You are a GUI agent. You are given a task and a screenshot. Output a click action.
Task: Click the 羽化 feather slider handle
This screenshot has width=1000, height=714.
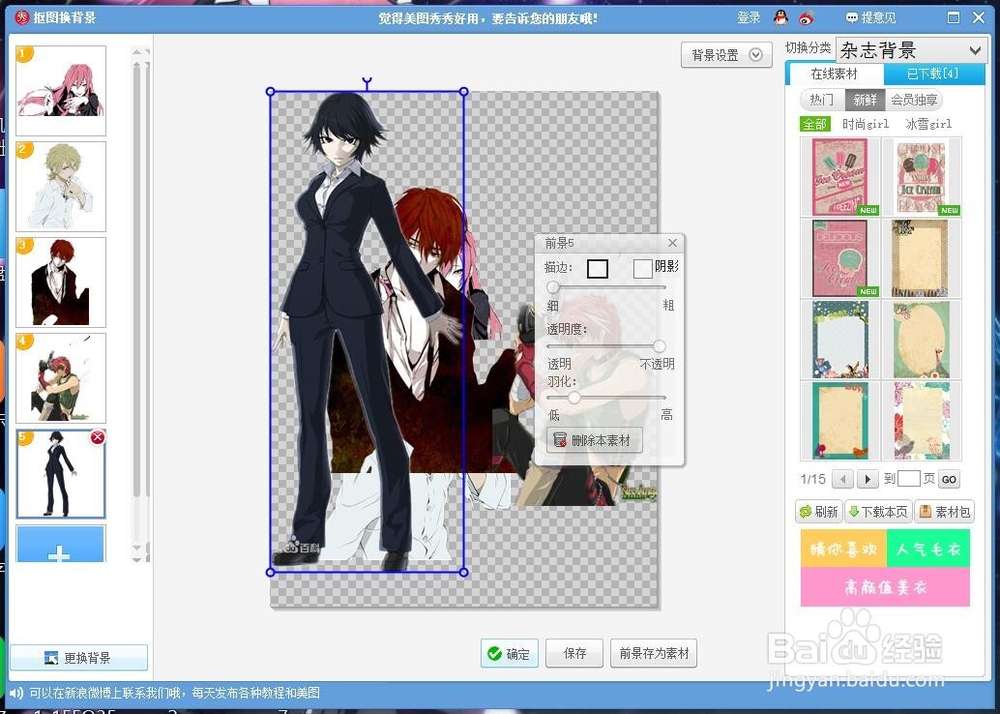pyautogui.click(x=574, y=398)
